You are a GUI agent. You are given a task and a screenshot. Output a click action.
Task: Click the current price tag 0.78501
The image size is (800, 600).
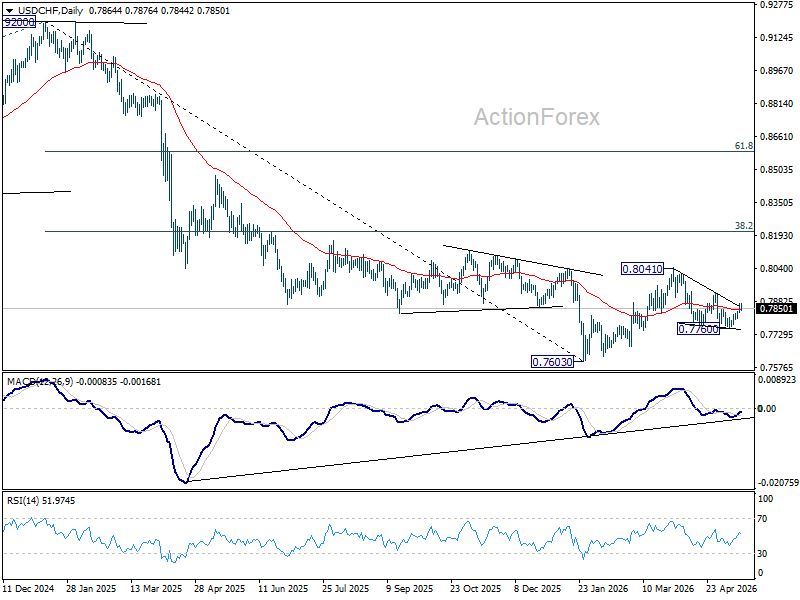[x=777, y=308]
